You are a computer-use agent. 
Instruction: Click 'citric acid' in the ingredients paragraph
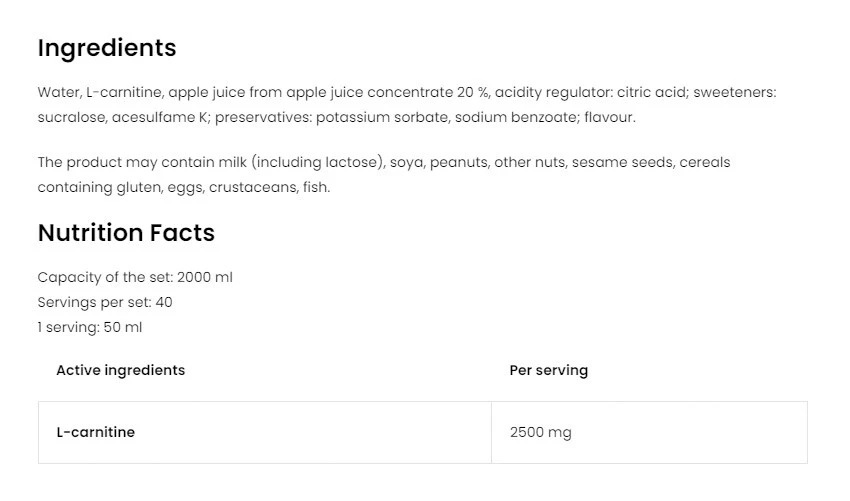tap(649, 92)
